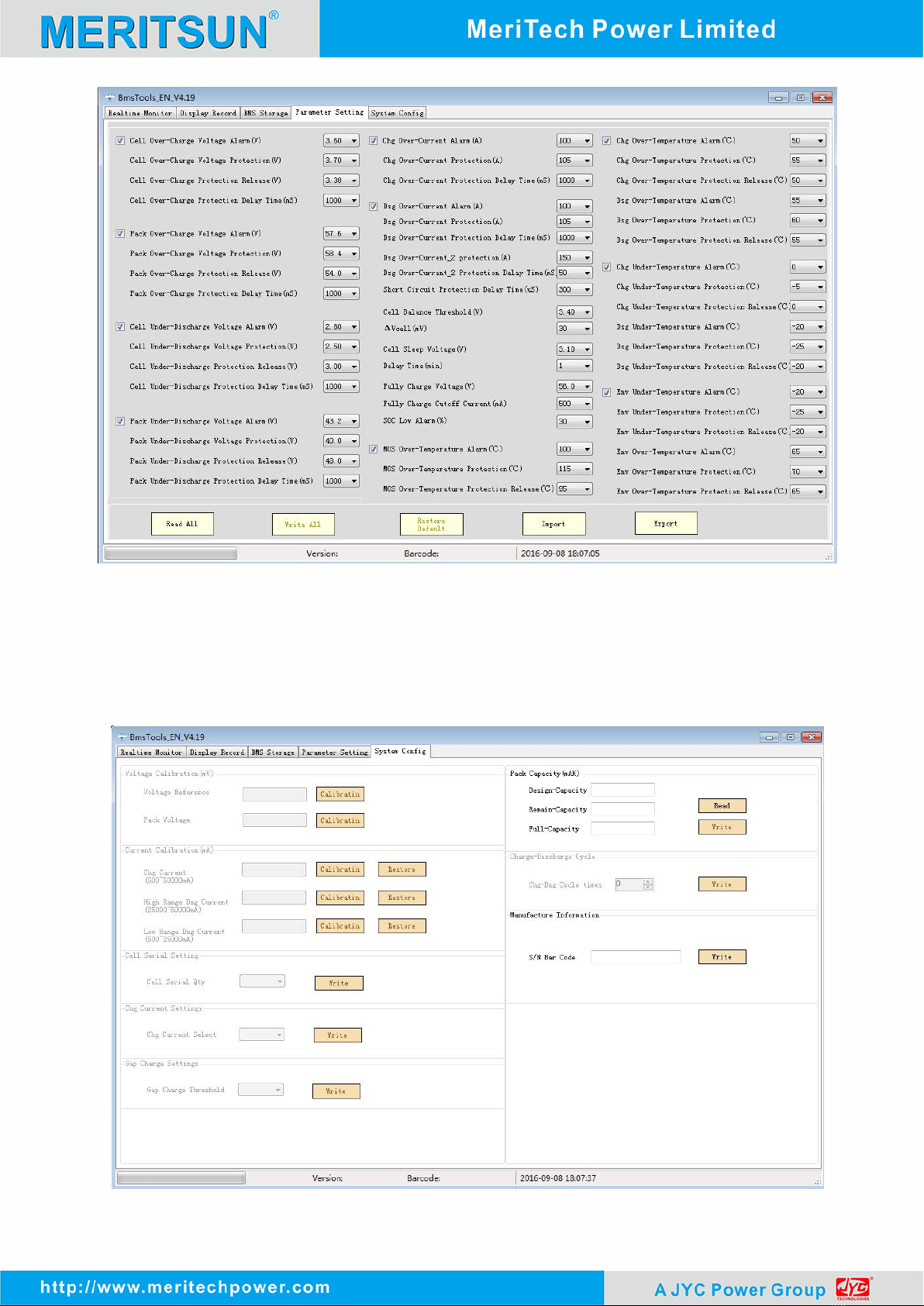Open Chg Over-Current Protection(A) dropdown
Image resolution: width=924 pixels, height=1306 pixels.
574,160
